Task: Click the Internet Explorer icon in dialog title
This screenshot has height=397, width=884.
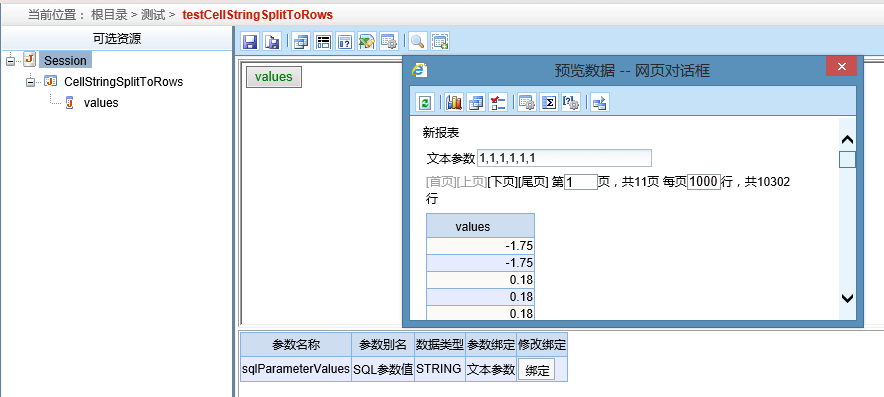Action: [419, 69]
